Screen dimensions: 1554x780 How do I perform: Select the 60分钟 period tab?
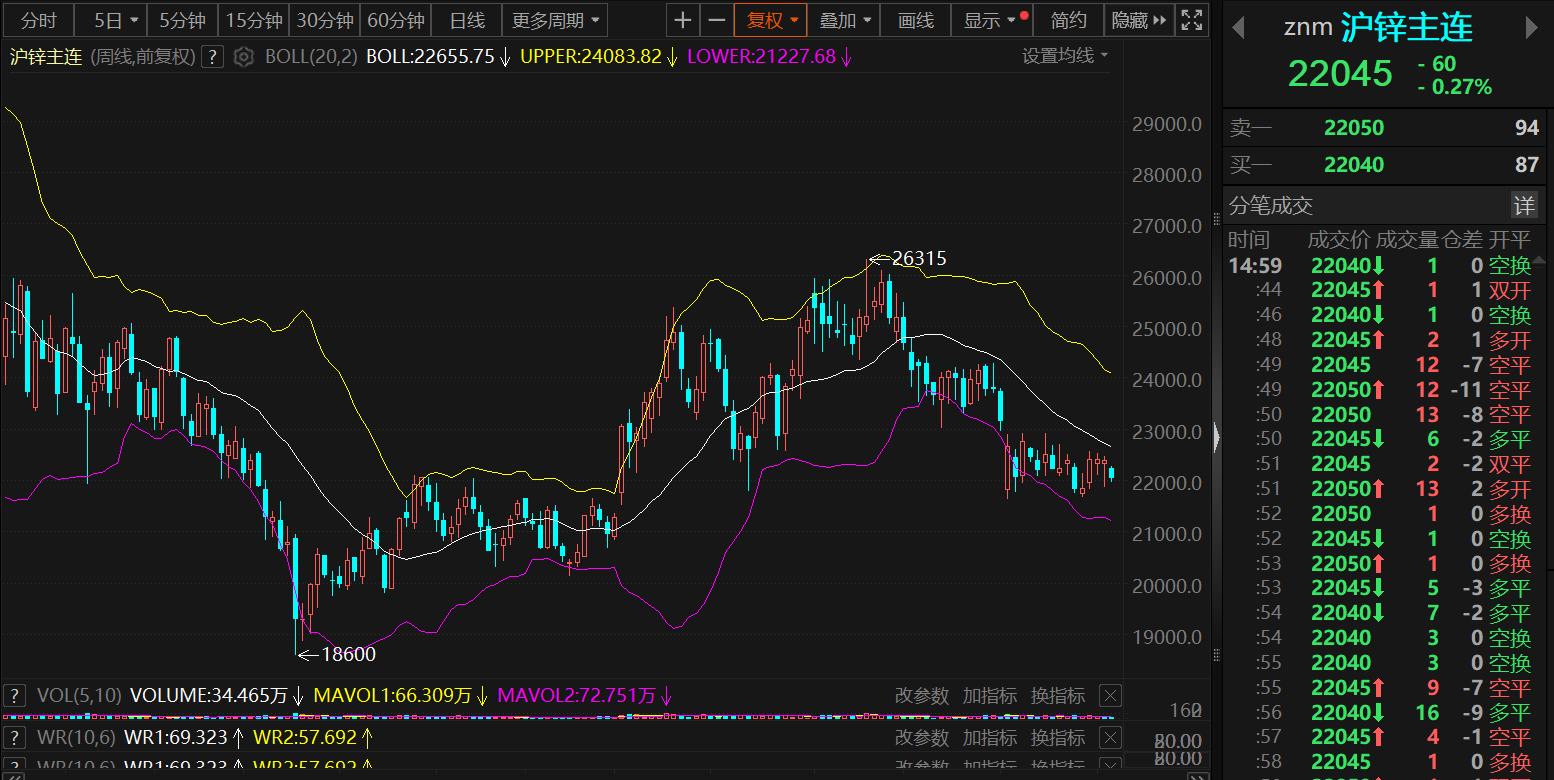pyautogui.click(x=395, y=20)
